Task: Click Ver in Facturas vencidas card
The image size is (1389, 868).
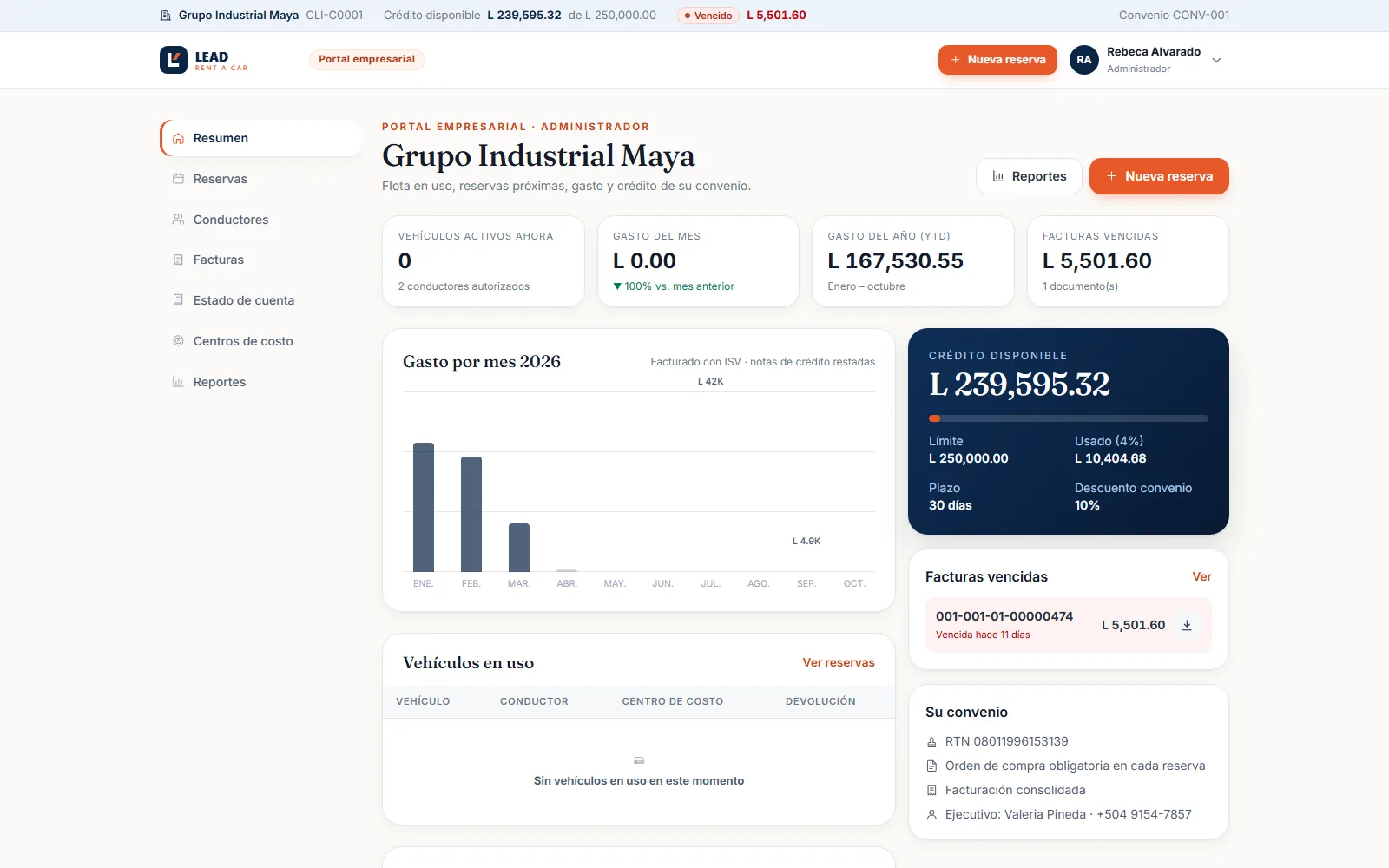Action: coord(1201,577)
